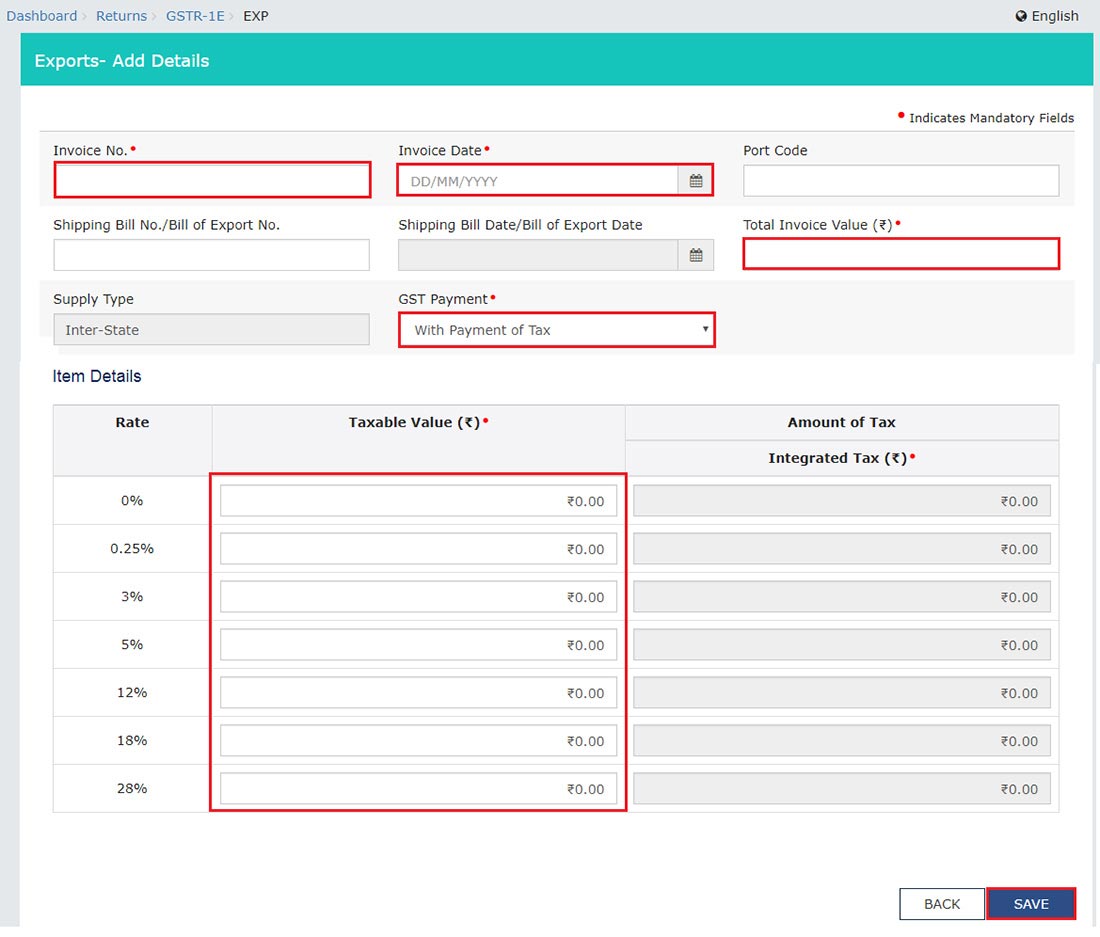1100x937 pixels.
Task: Click Taxable Value field for 18% rate
Action: click(x=418, y=741)
